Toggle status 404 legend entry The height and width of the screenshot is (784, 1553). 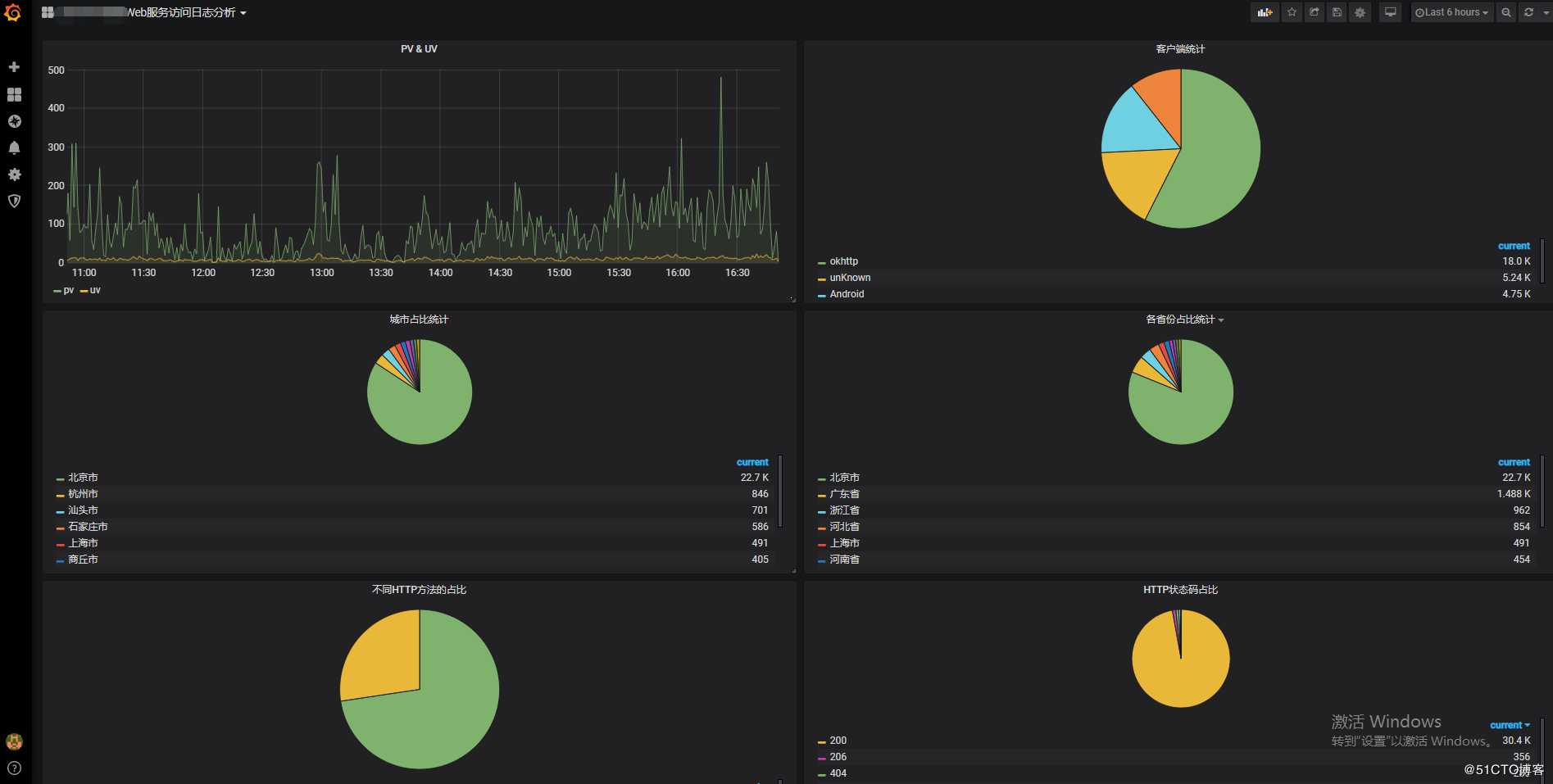[838, 773]
